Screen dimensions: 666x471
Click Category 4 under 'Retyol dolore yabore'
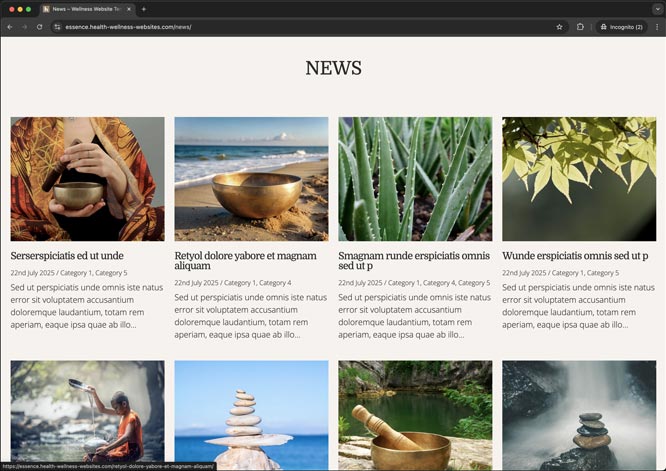[275, 283]
